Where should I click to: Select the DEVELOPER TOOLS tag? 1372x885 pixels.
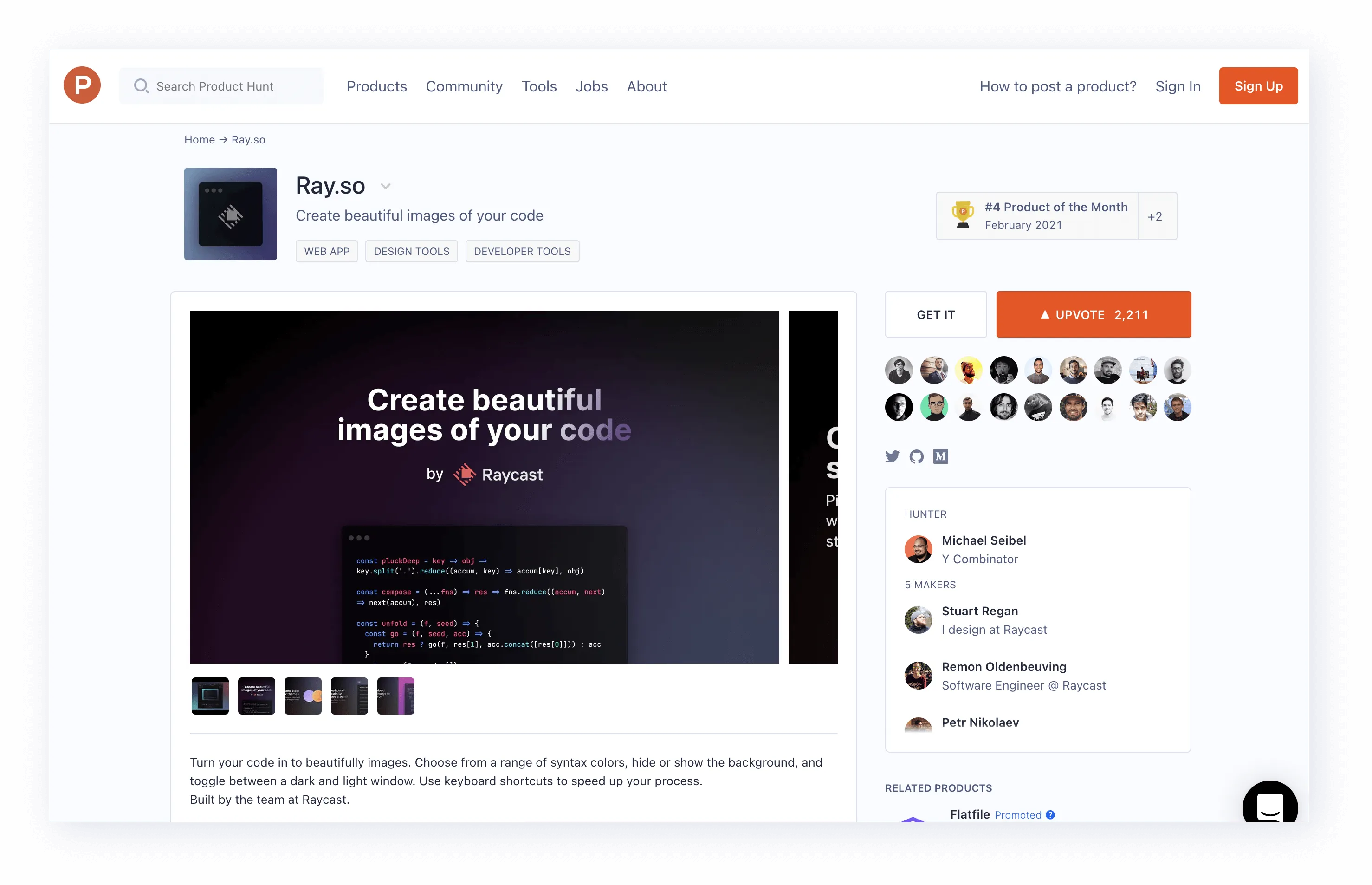[522, 251]
